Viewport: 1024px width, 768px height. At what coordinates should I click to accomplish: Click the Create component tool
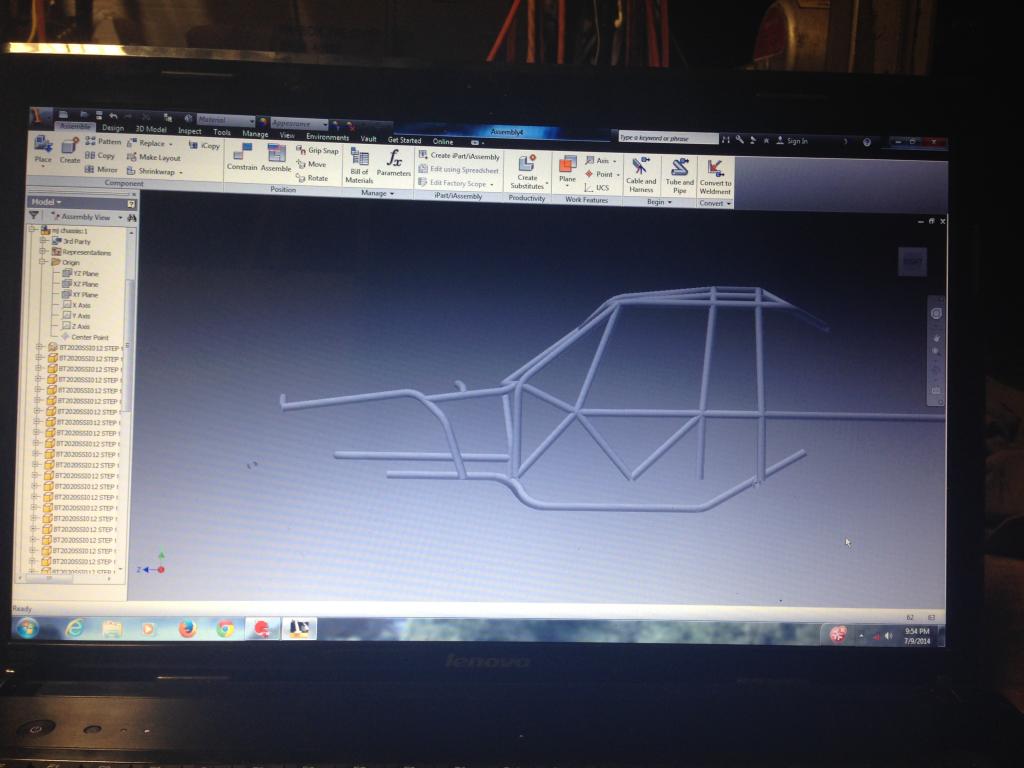(70, 151)
